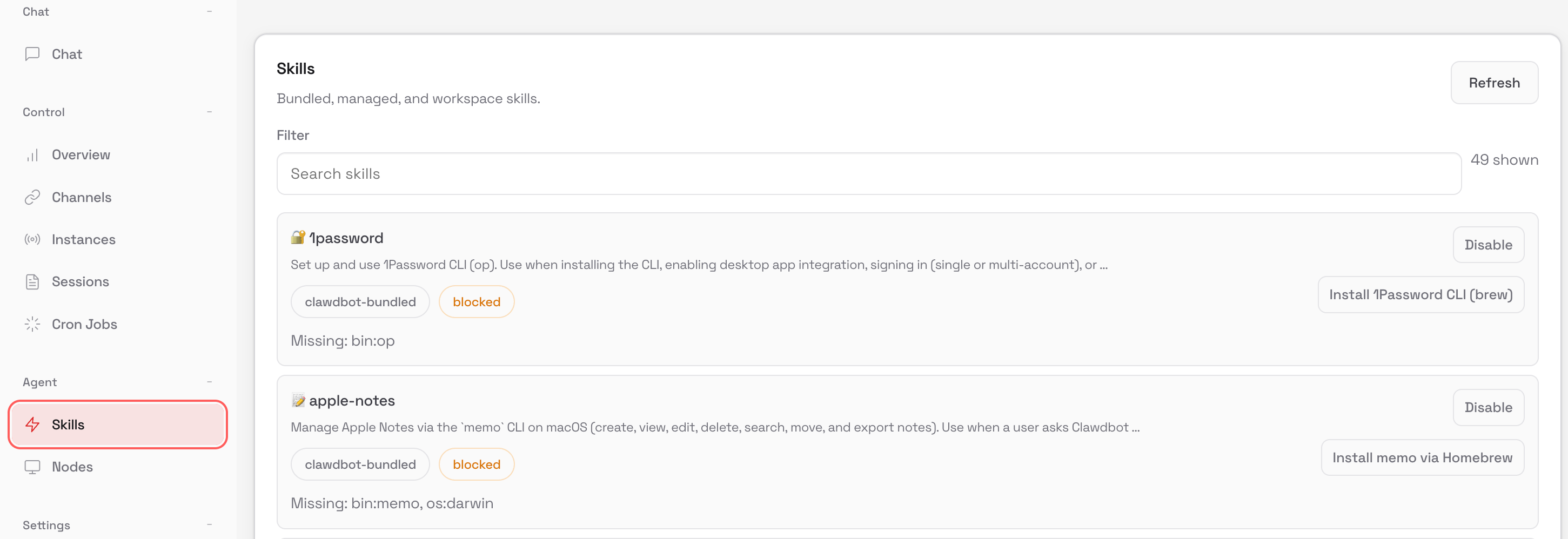Click the Skills lightning bolt icon
This screenshot has height=539, width=1568.
point(32,425)
